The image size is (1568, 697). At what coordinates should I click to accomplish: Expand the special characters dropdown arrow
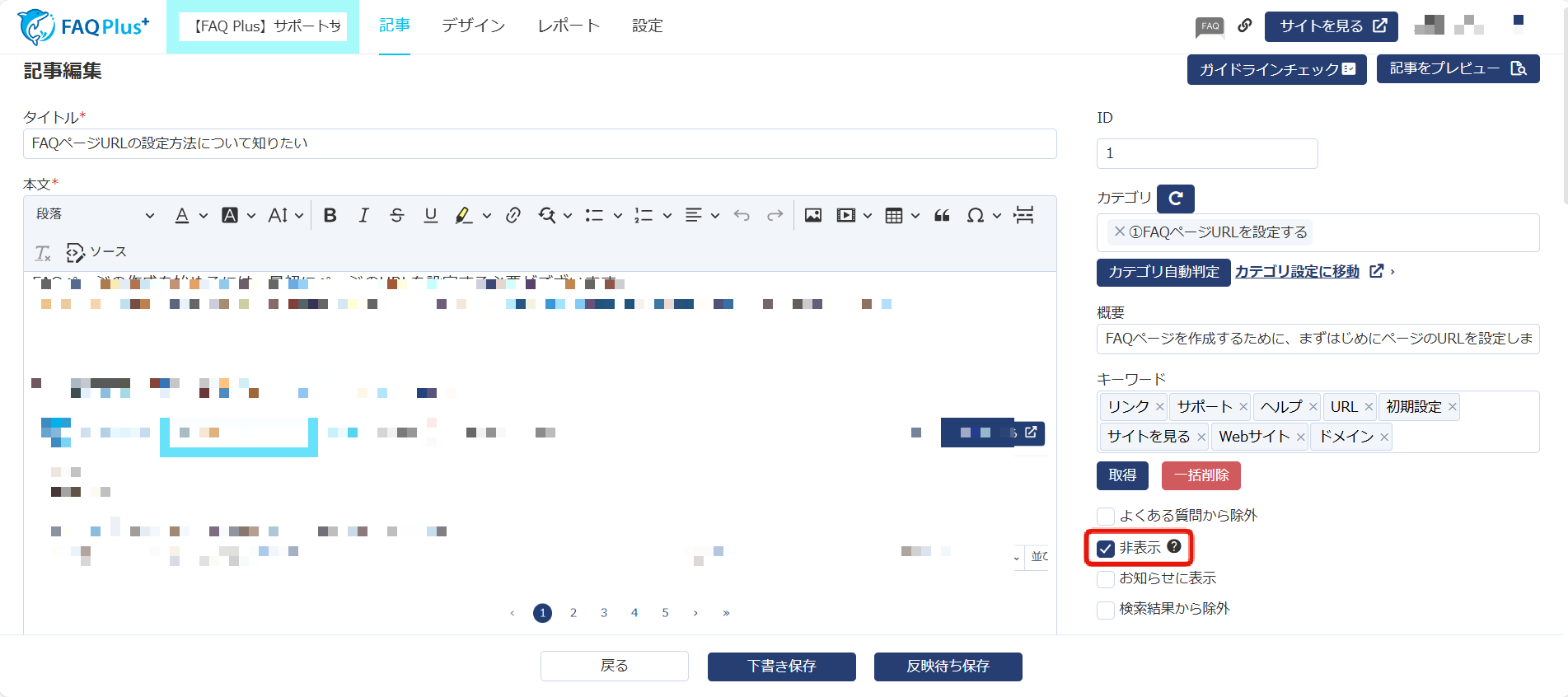tap(997, 216)
